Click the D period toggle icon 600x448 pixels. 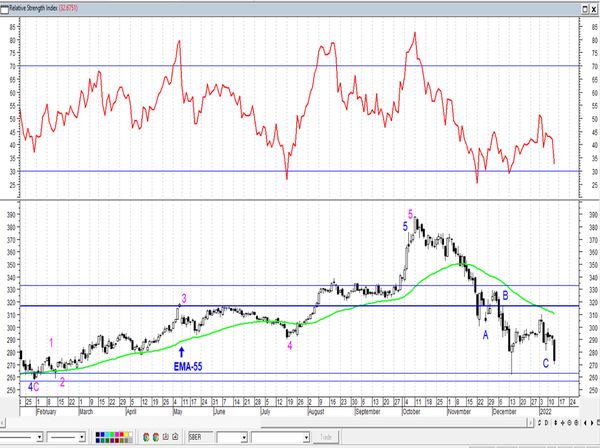[x=546, y=423]
